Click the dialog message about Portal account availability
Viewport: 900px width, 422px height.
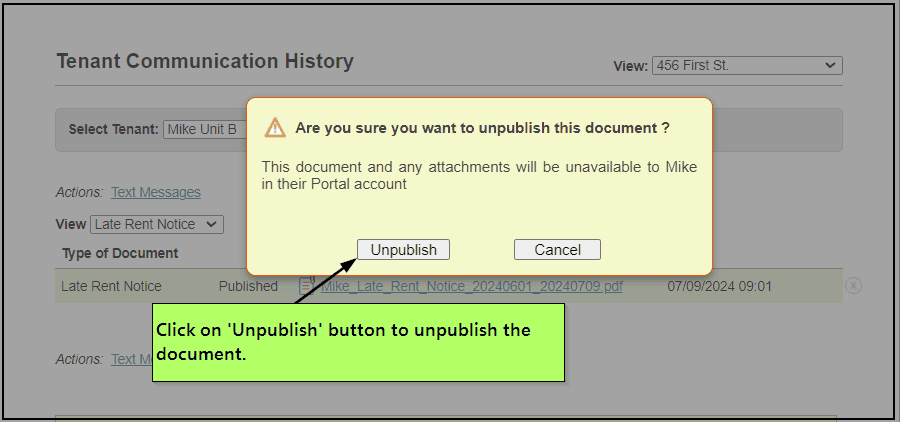coord(479,175)
